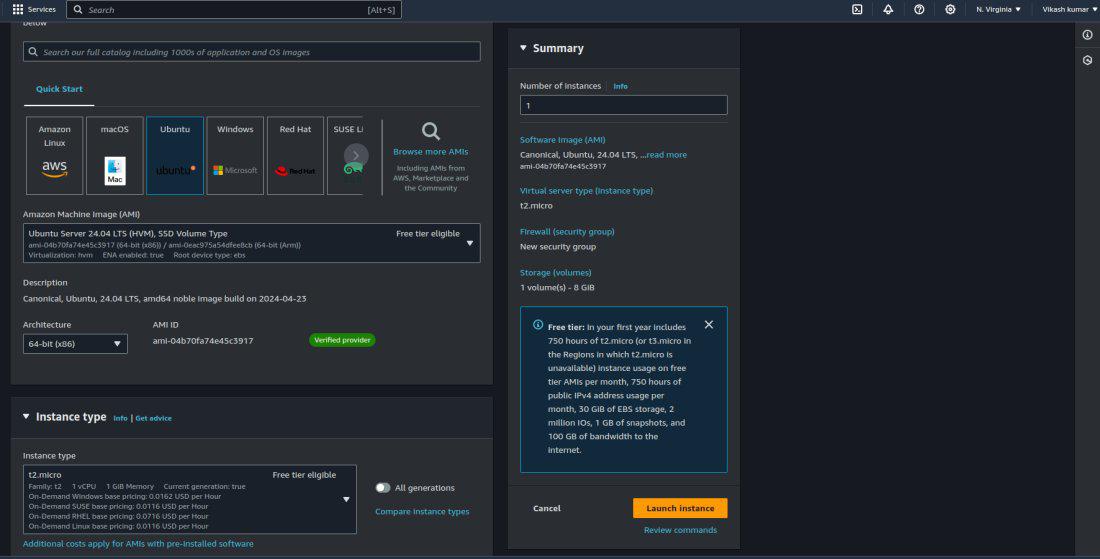Open the CloudShell terminal icon

pyautogui.click(x=857, y=10)
